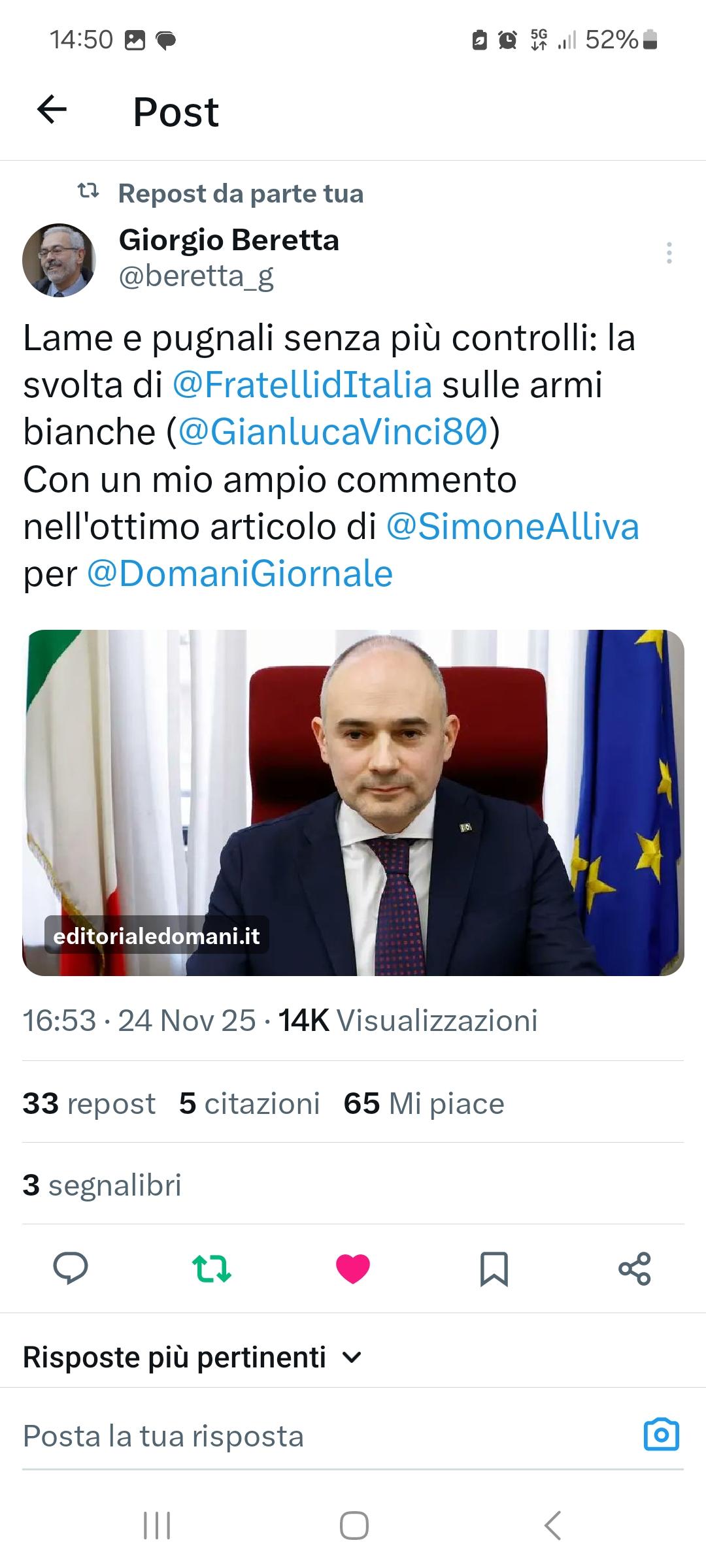Tap the Posta la tua risposta field
This screenshot has width=706, height=1568.
coord(327,1436)
